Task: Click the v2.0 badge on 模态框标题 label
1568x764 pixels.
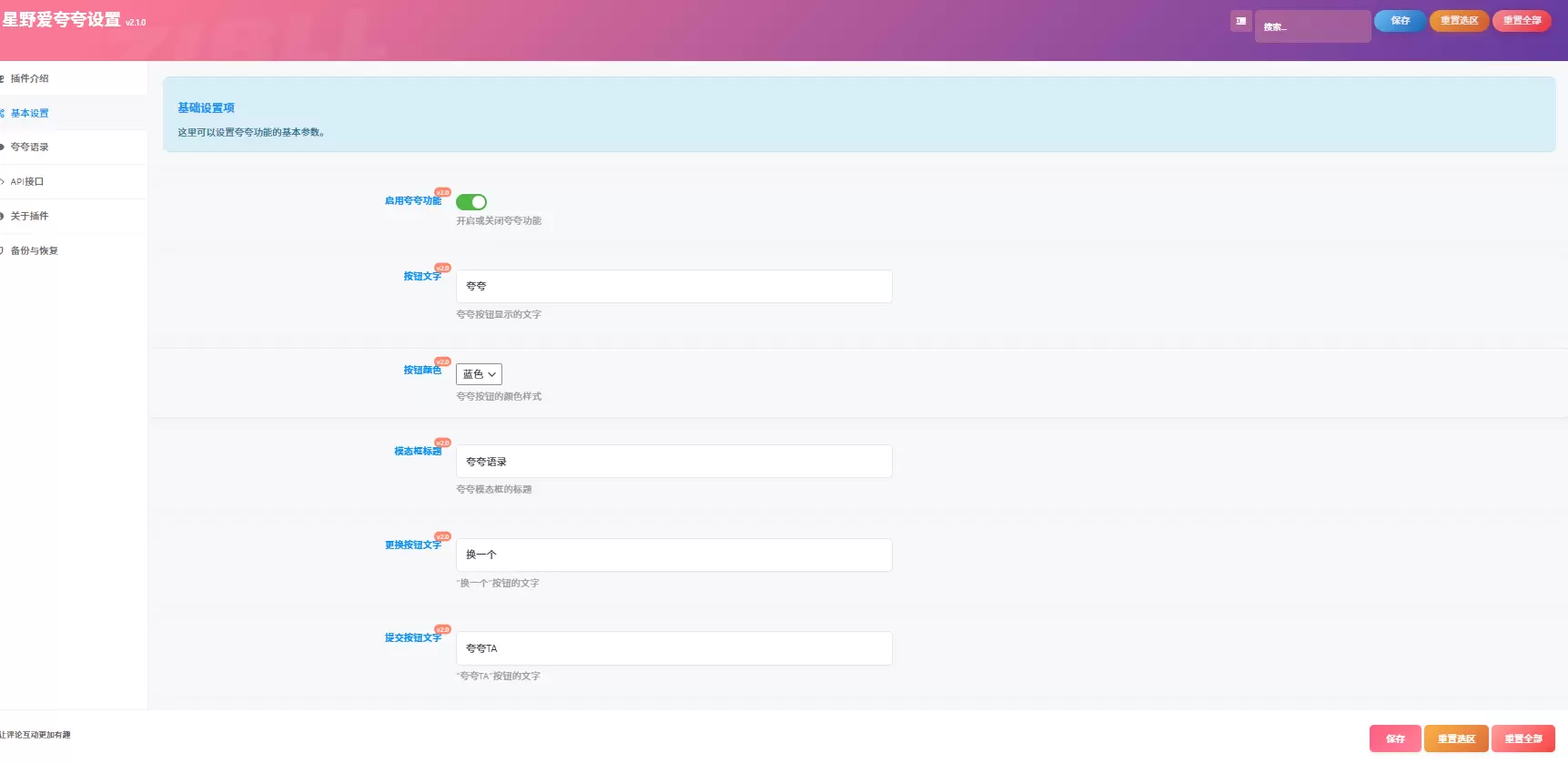Action: pyautogui.click(x=442, y=443)
